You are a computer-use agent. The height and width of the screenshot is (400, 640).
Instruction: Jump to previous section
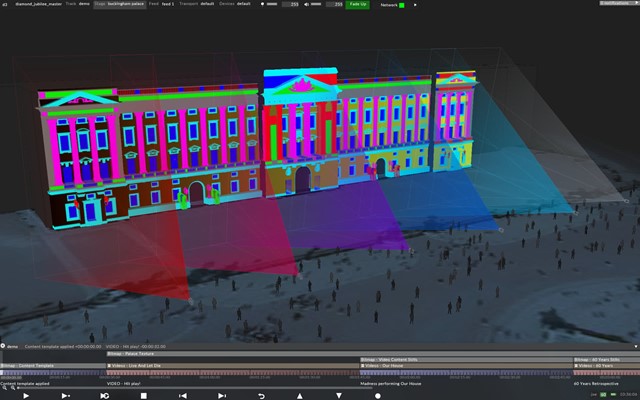click(x=183, y=396)
